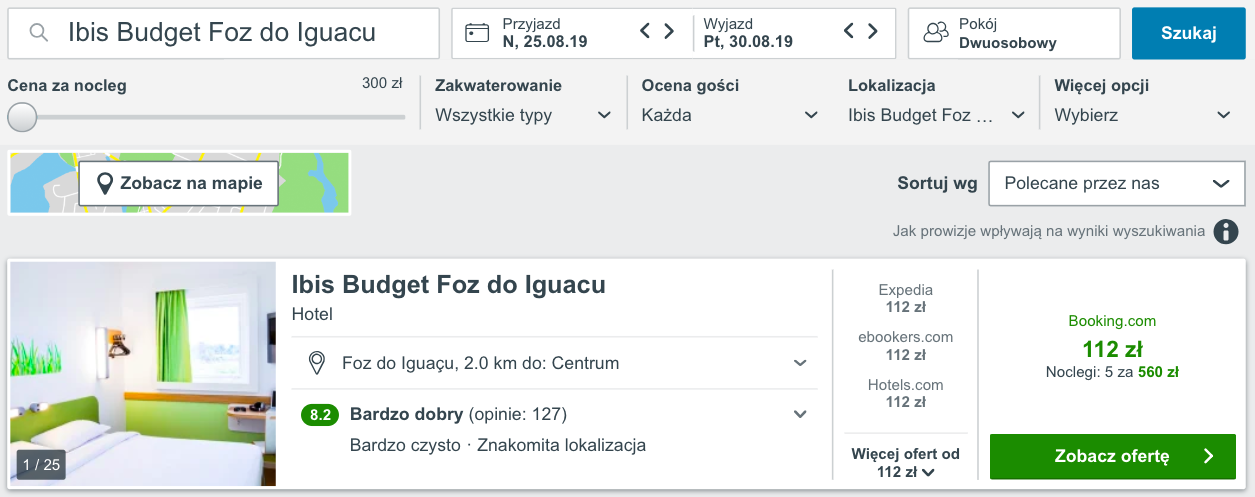Screen dimensions: 1255x497
Task: Click the room guests icon
Action: pyautogui.click(x=935, y=33)
